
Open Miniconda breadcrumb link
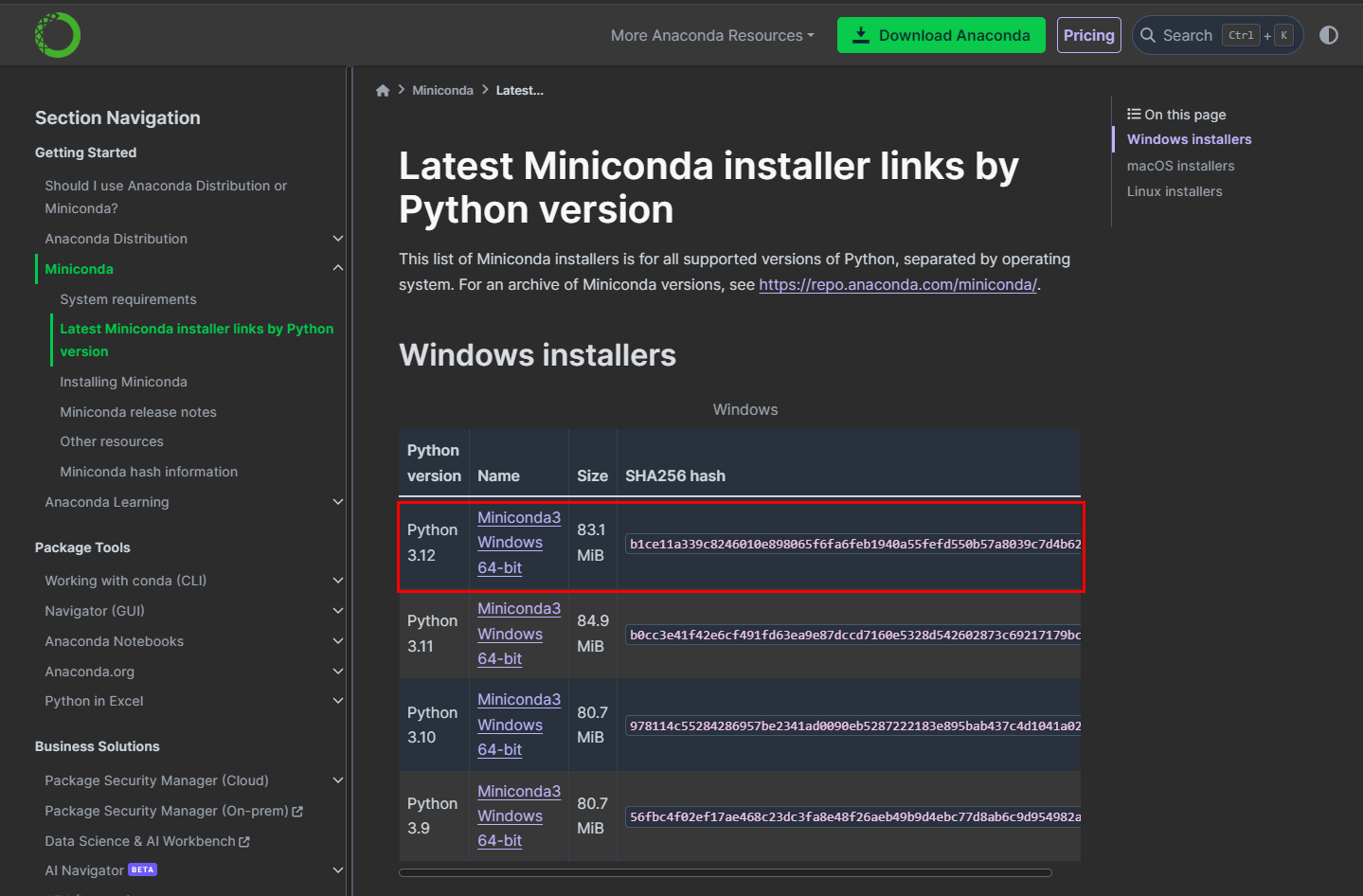(x=442, y=91)
